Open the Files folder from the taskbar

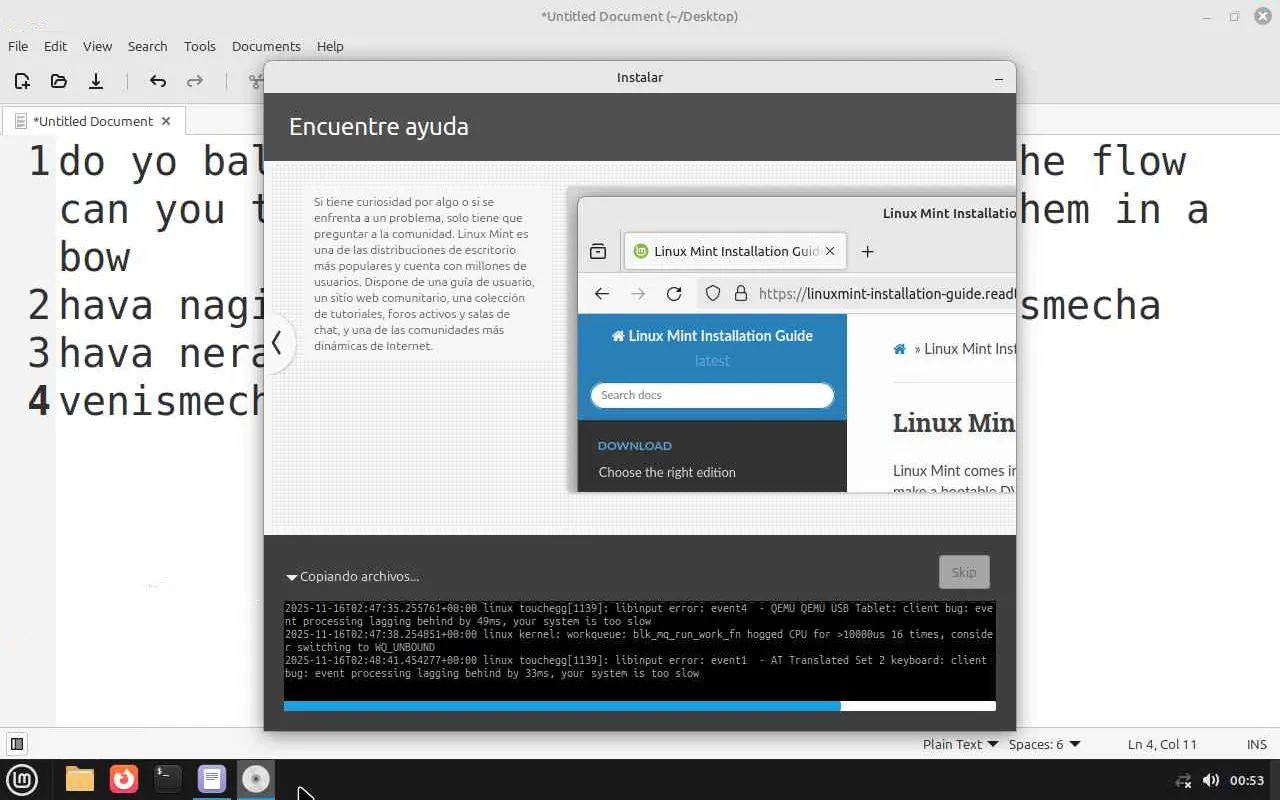(80, 779)
